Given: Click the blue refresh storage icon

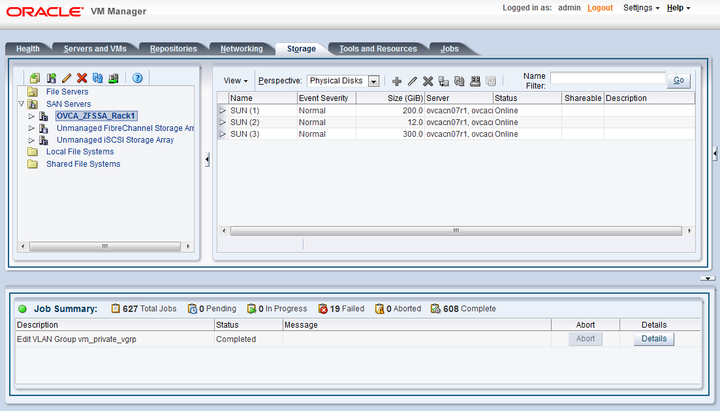Looking at the screenshot, I should (98, 78).
